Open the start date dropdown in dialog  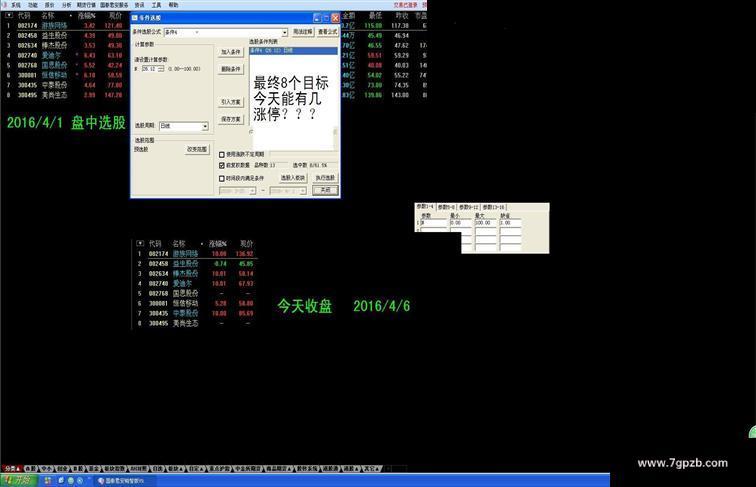(252, 191)
